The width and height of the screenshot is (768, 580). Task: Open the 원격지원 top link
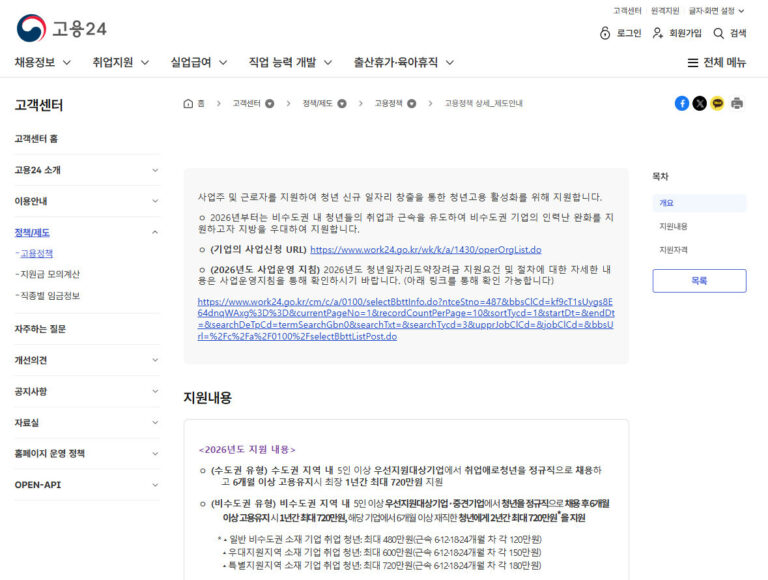pos(665,11)
